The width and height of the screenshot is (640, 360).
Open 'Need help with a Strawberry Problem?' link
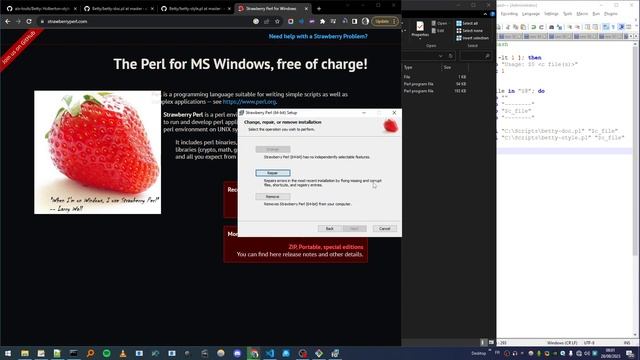[318, 36]
